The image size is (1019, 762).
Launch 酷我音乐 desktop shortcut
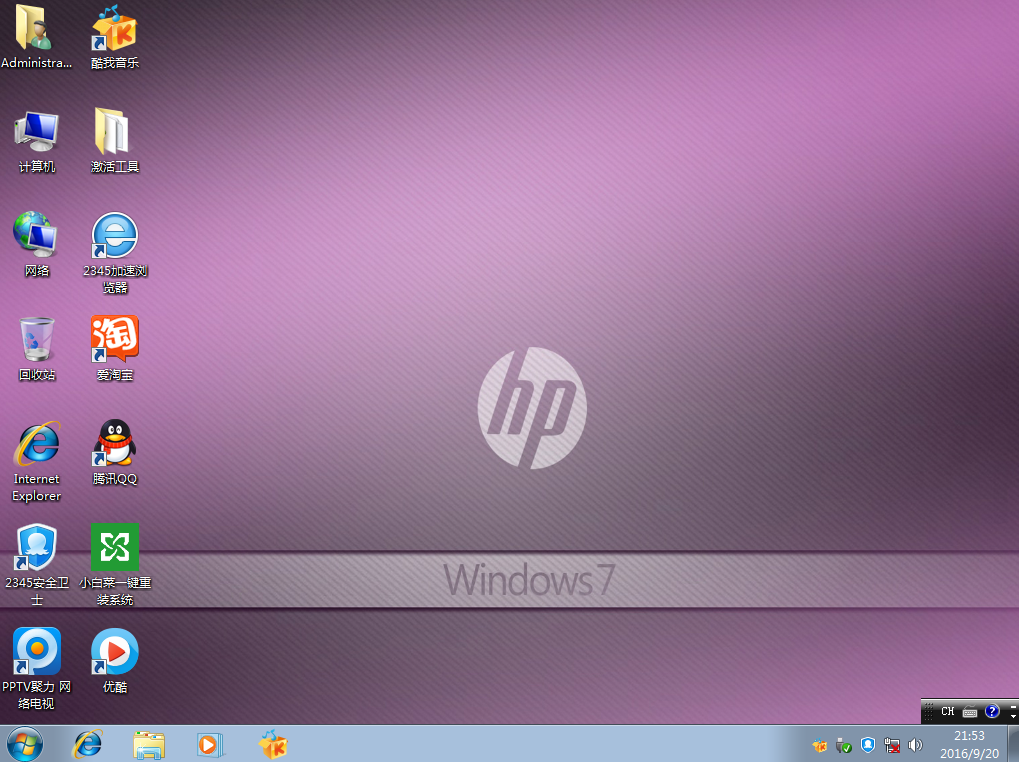115,38
